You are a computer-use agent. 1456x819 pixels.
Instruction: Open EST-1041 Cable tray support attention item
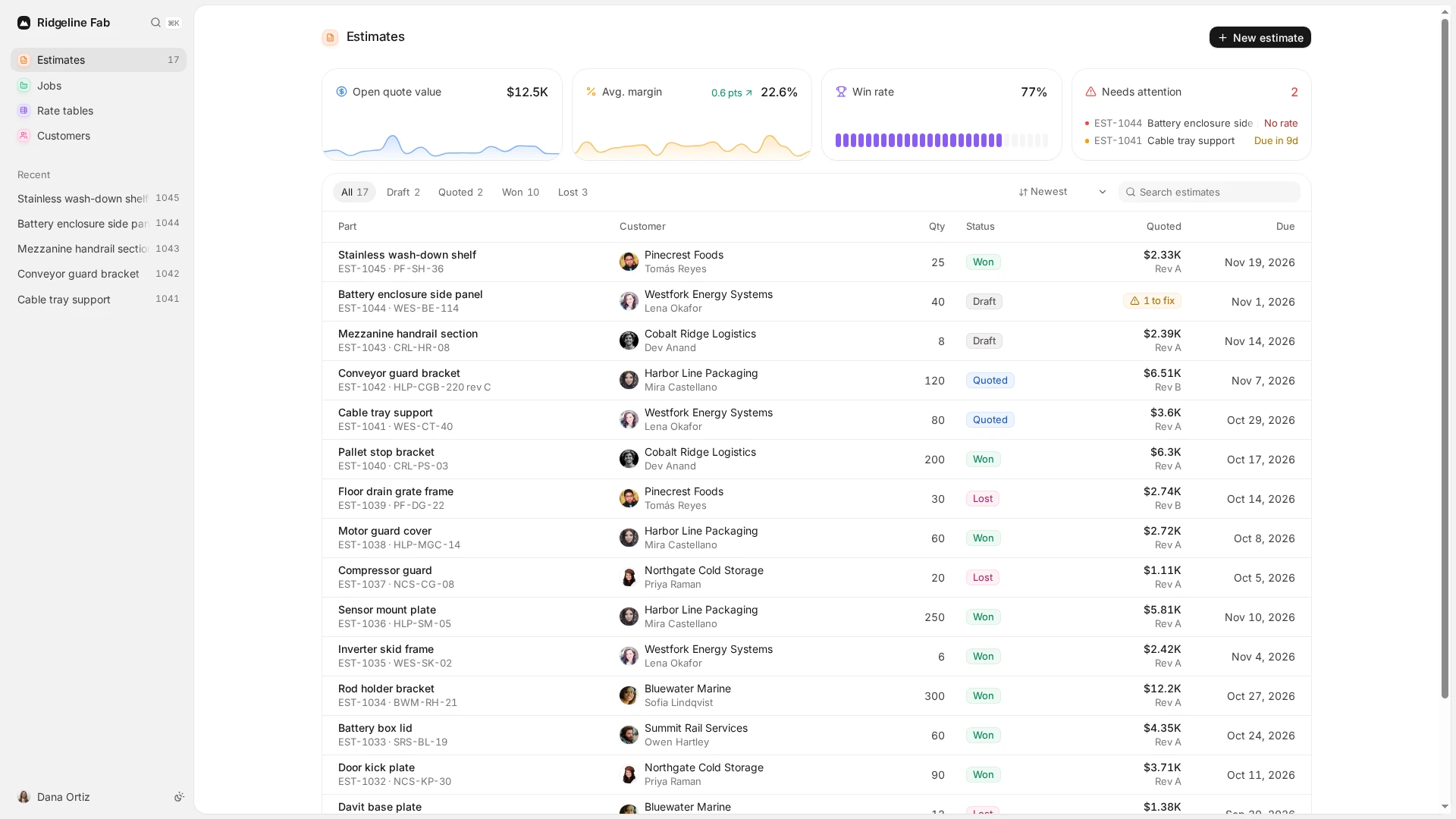pos(1191,140)
